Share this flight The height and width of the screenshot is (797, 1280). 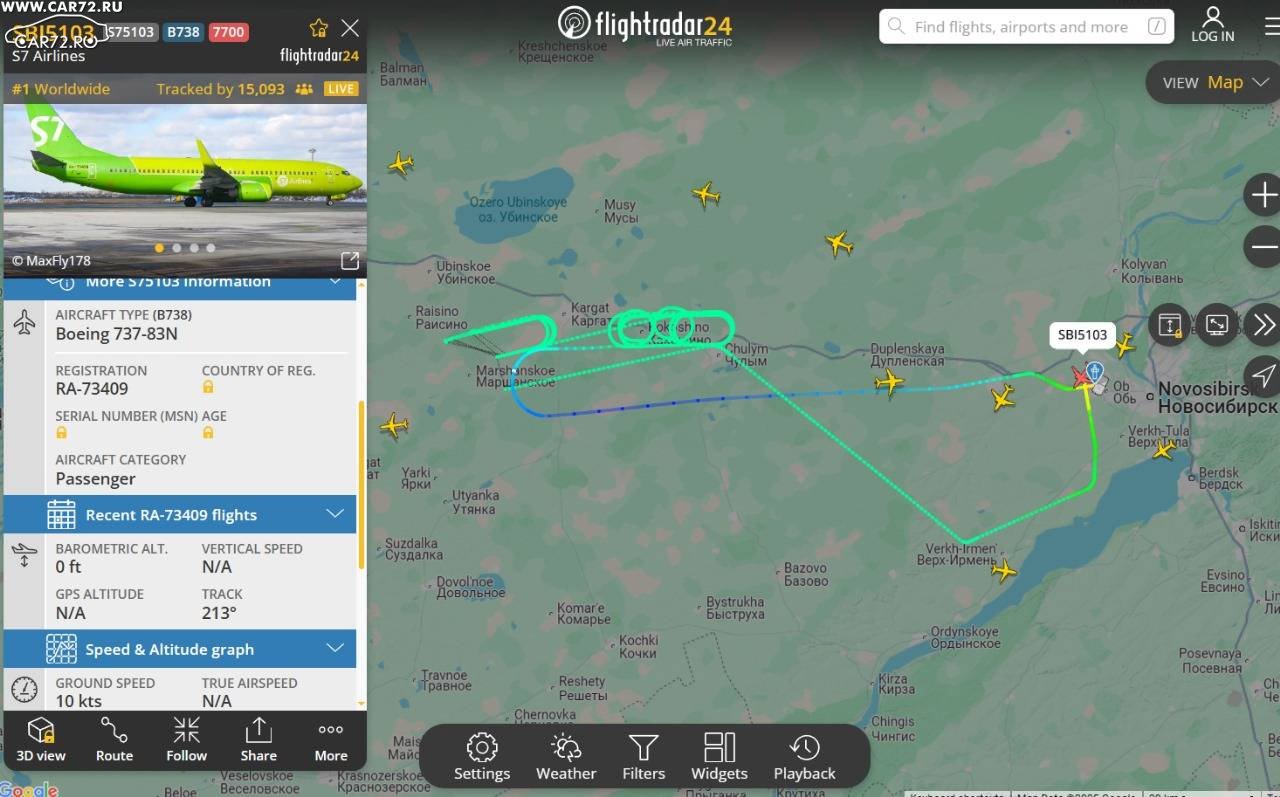(x=258, y=740)
